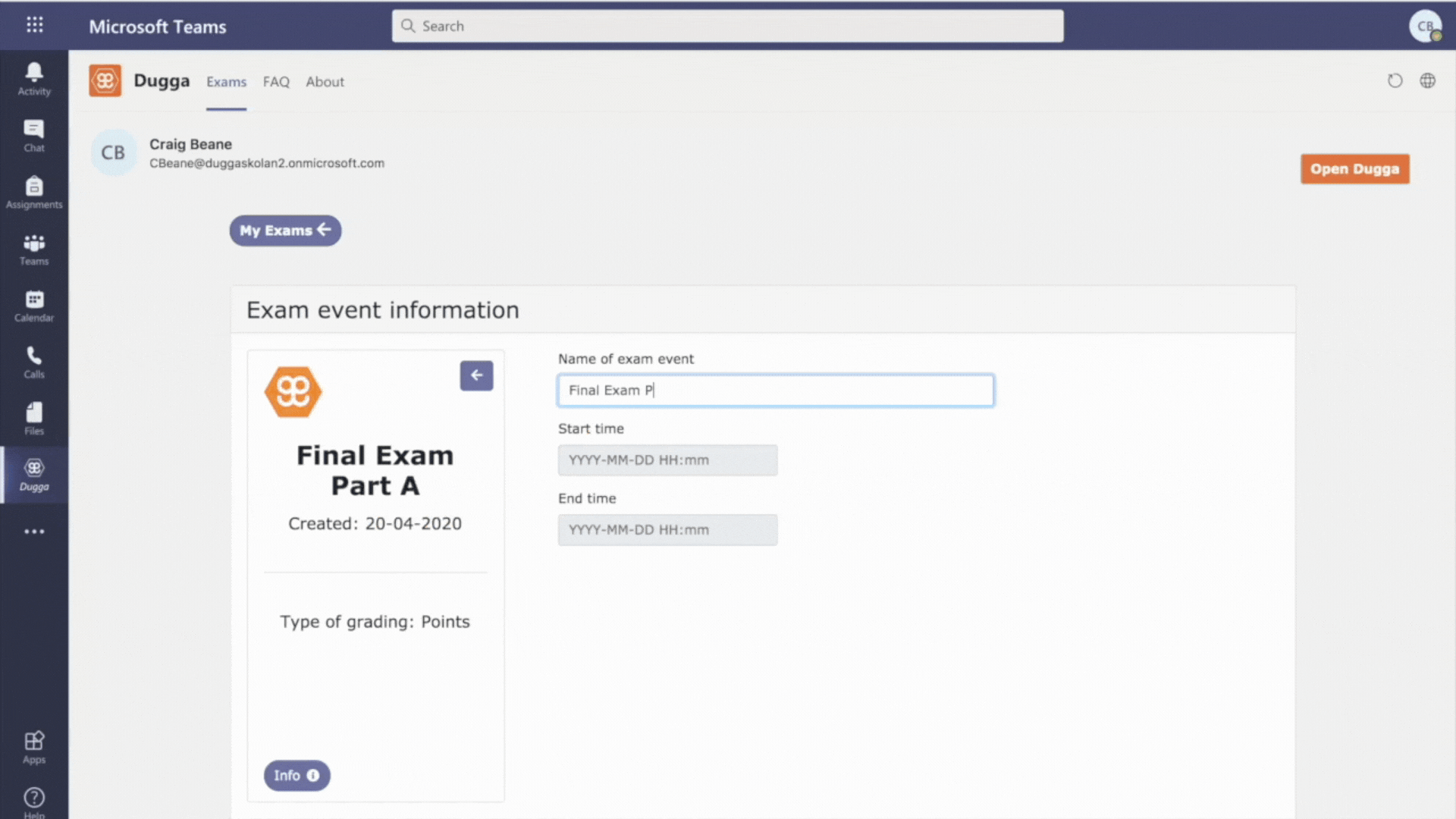Viewport: 1456px width, 819px height.
Task: Click the orange Dugga hexagon logo
Action: tap(293, 392)
